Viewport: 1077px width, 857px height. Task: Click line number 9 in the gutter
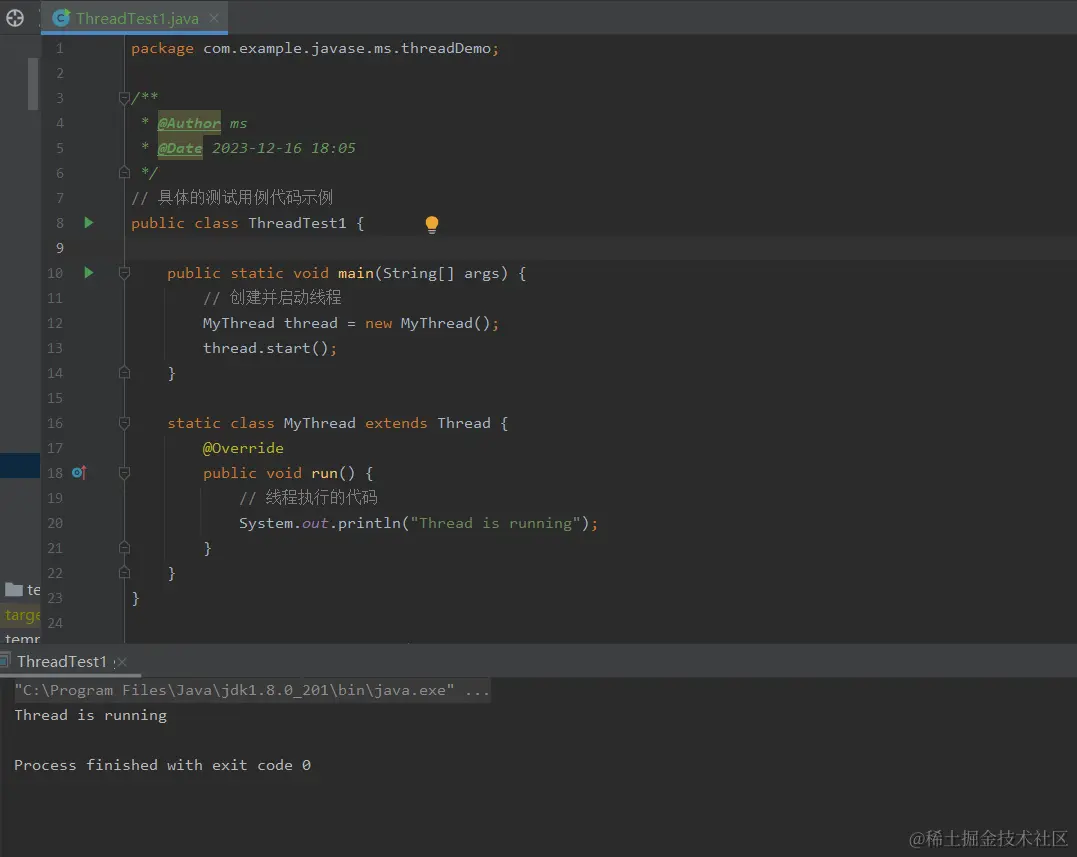[60, 248]
